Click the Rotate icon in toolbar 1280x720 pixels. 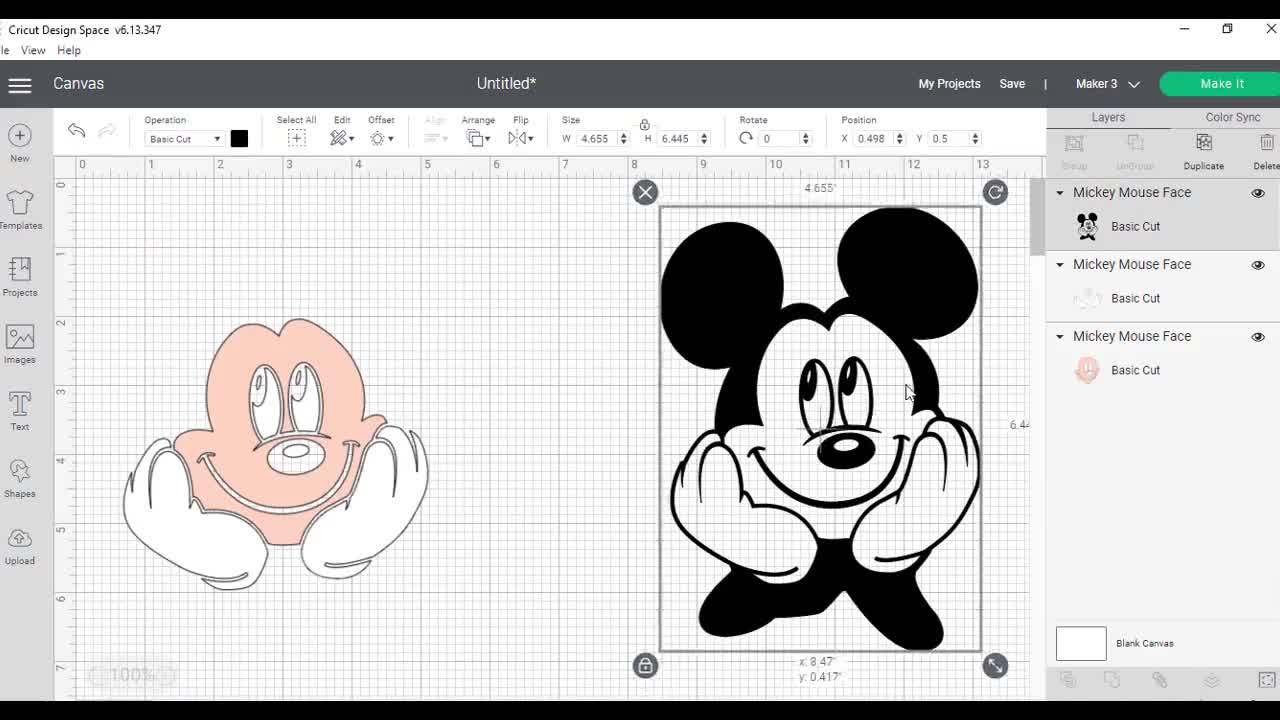(x=746, y=138)
